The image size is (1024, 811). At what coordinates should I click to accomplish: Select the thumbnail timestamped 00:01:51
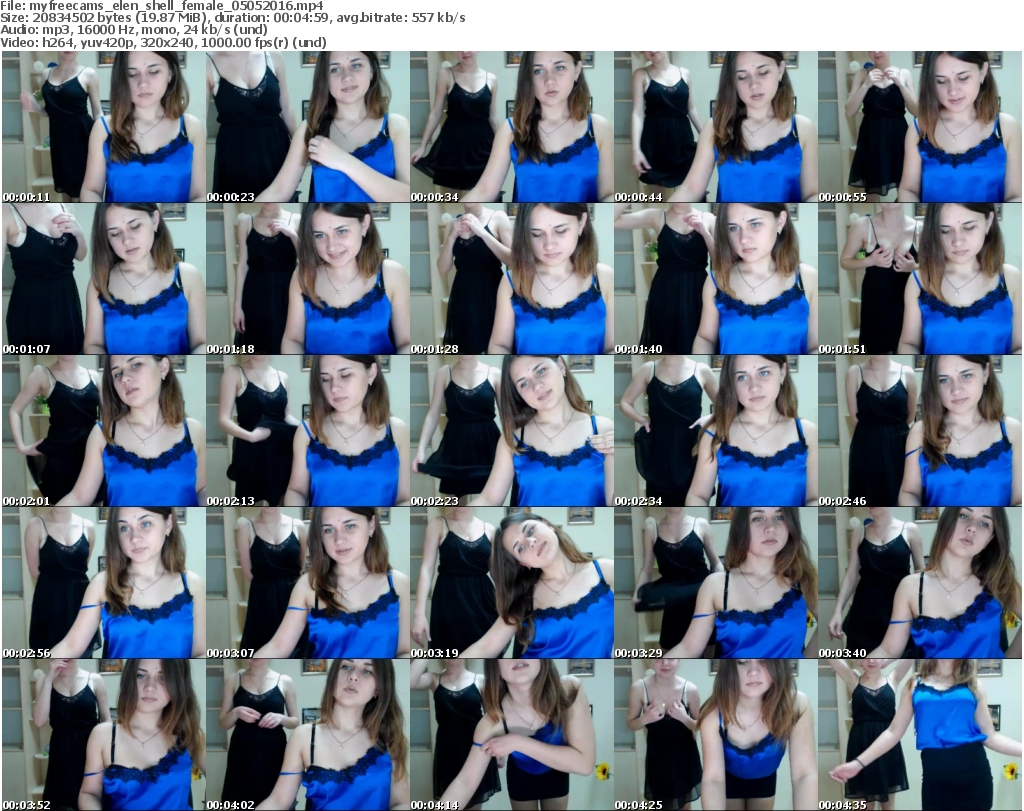tap(920, 279)
